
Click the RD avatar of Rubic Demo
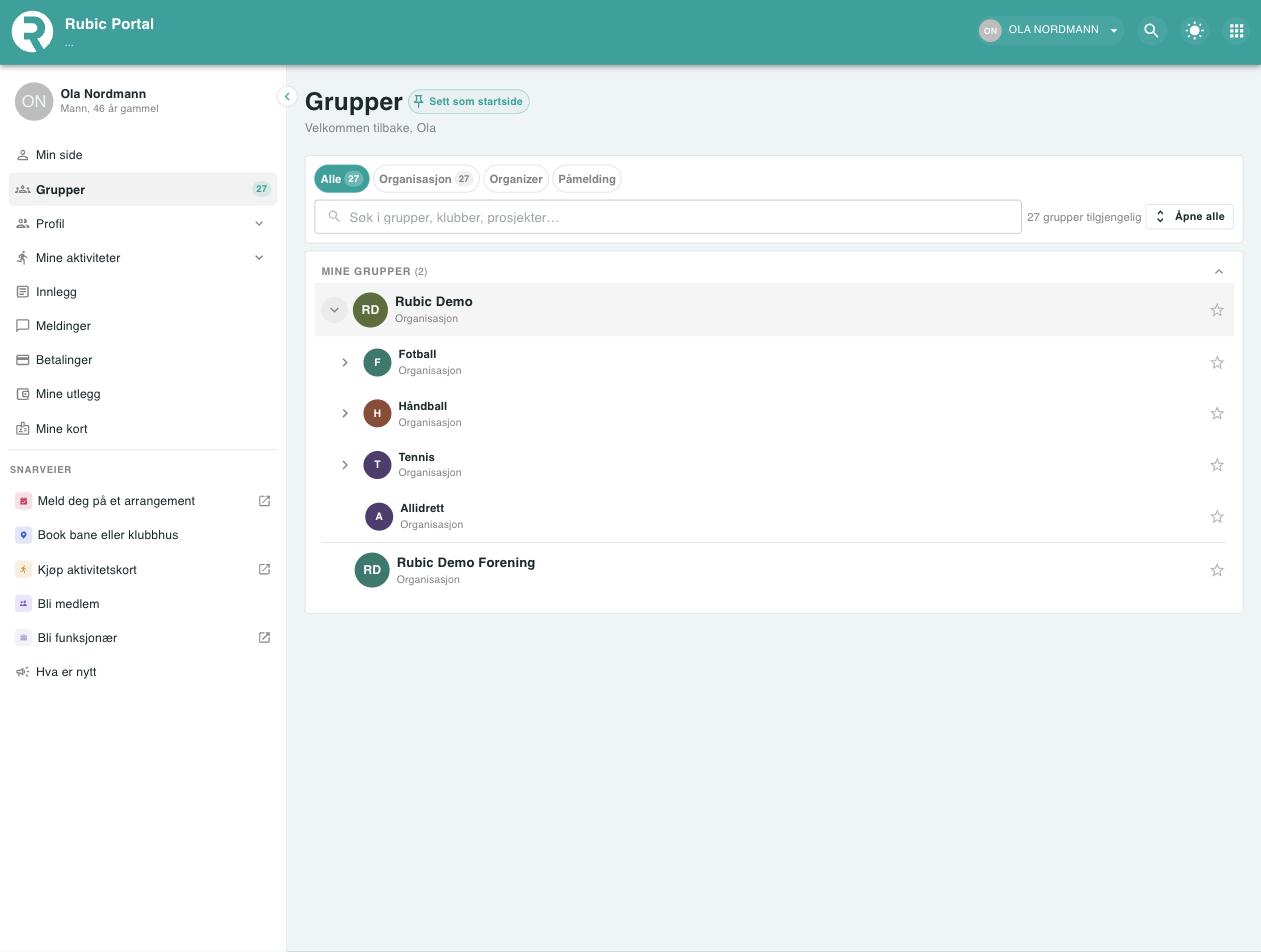click(370, 310)
